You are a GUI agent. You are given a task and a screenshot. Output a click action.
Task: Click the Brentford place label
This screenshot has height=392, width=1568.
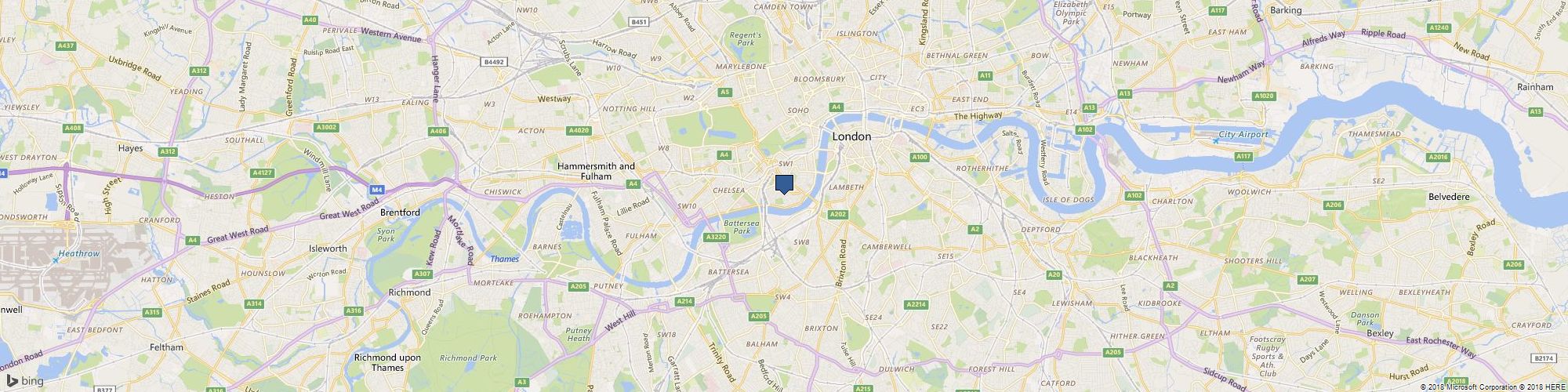point(400,212)
